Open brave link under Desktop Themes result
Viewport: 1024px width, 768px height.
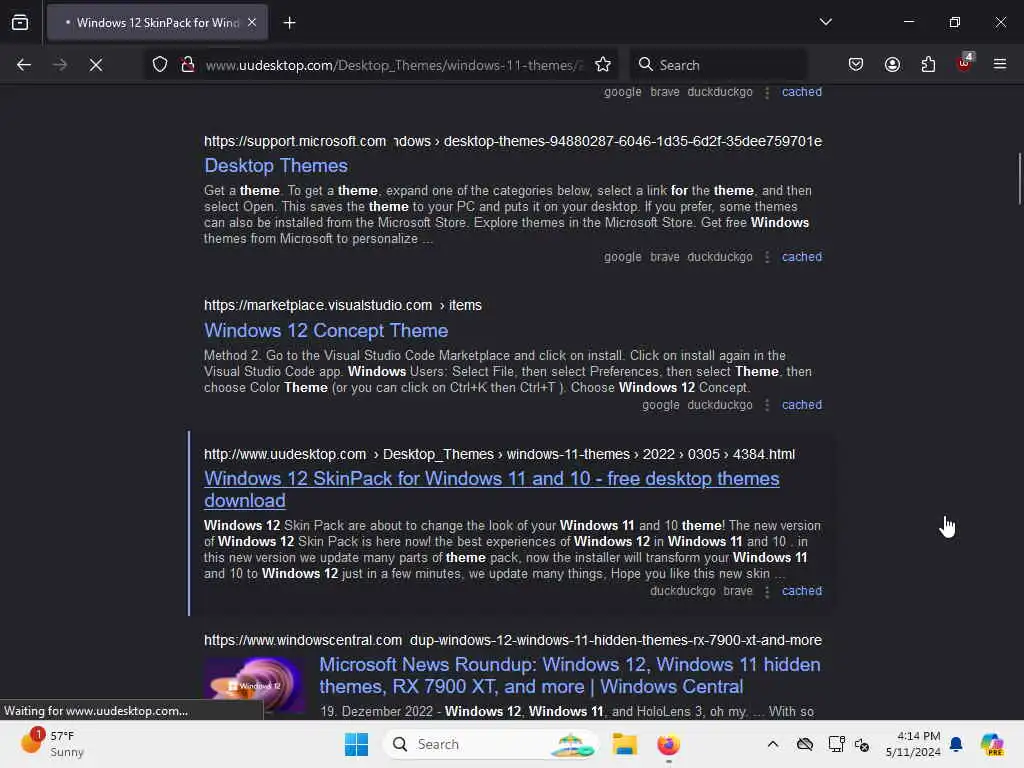tap(665, 257)
